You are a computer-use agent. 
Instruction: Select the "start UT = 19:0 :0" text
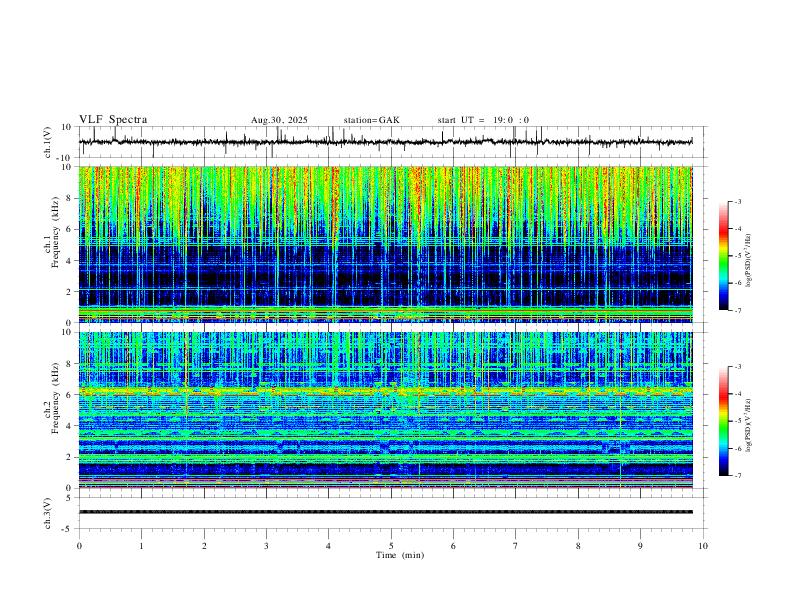point(483,120)
